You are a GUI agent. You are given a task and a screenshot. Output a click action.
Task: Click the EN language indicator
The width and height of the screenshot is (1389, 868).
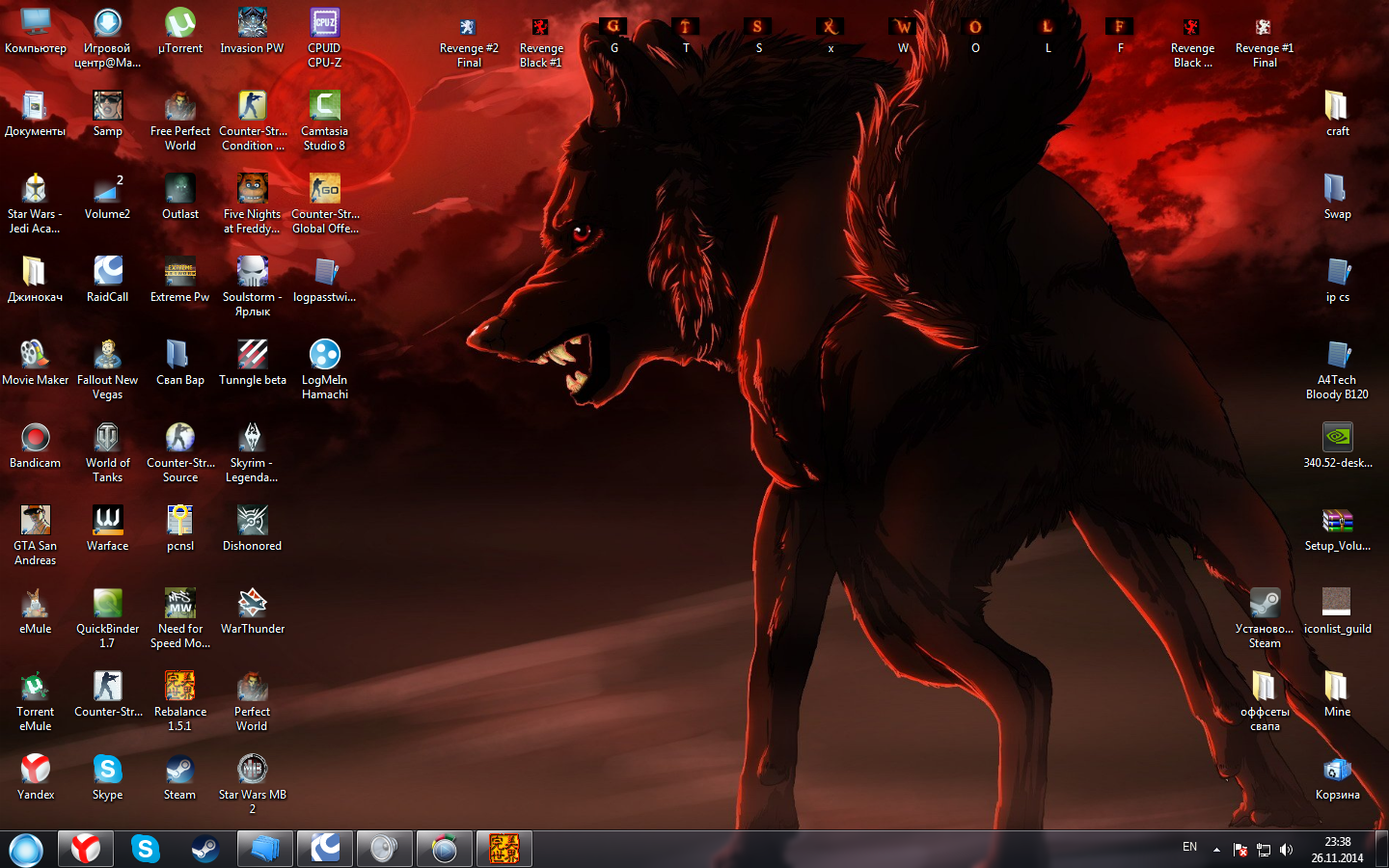(1189, 847)
